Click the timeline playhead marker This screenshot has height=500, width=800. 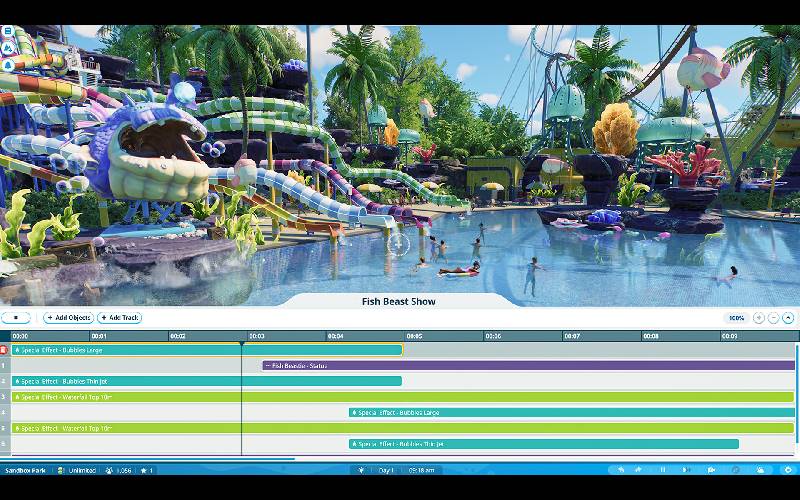click(x=241, y=343)
